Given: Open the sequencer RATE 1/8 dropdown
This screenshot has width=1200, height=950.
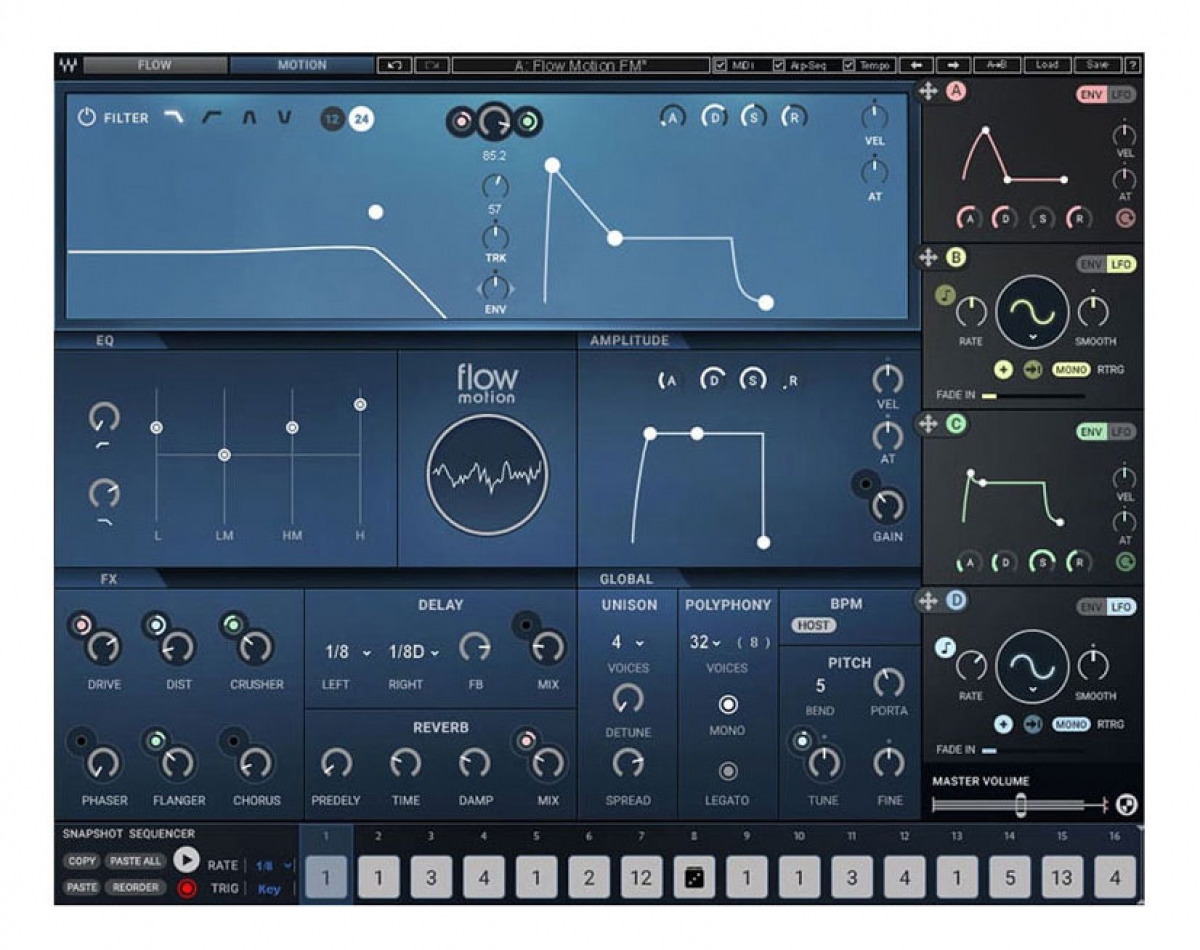Looking at the screenshot, I should (x=274, y=866).
